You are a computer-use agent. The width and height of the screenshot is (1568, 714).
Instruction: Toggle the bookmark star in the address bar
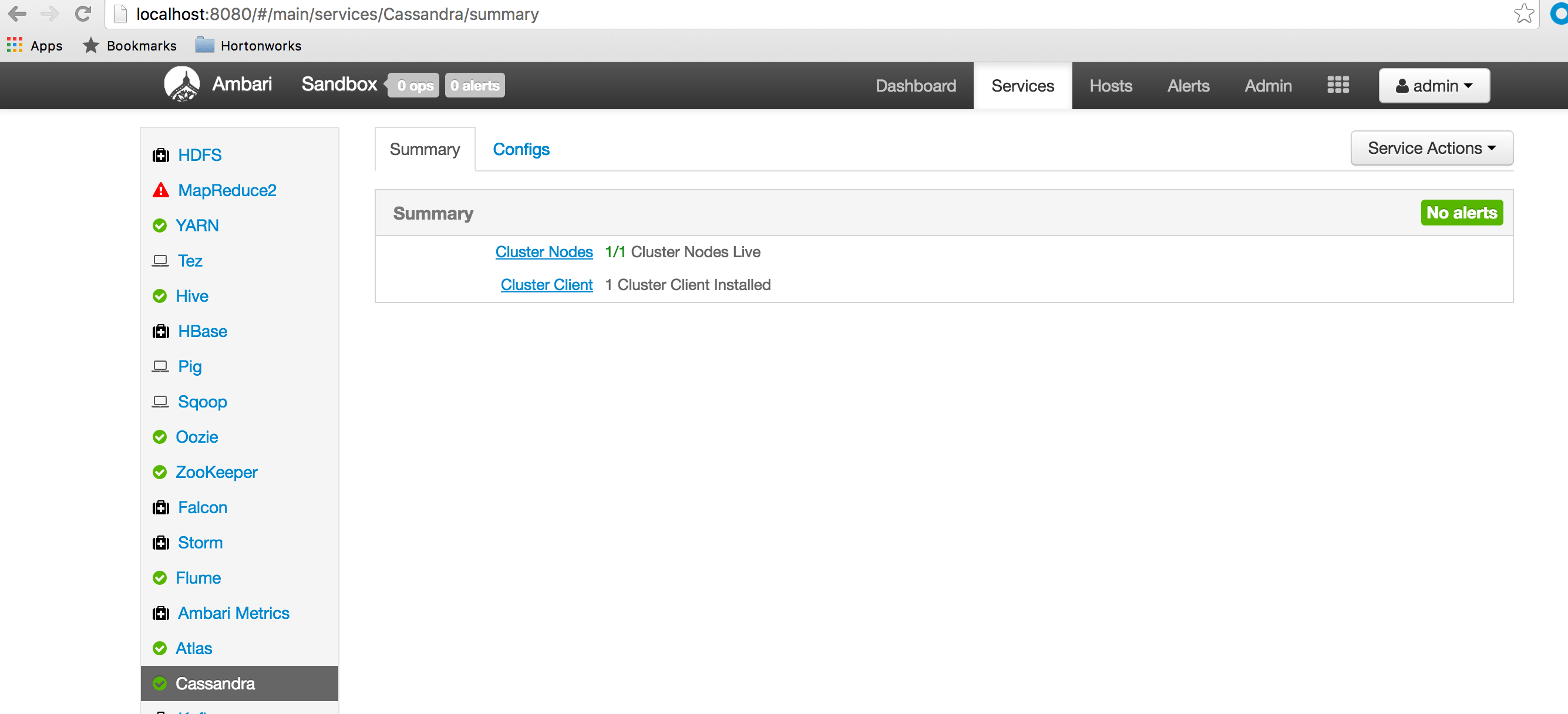coord(1523,14)
